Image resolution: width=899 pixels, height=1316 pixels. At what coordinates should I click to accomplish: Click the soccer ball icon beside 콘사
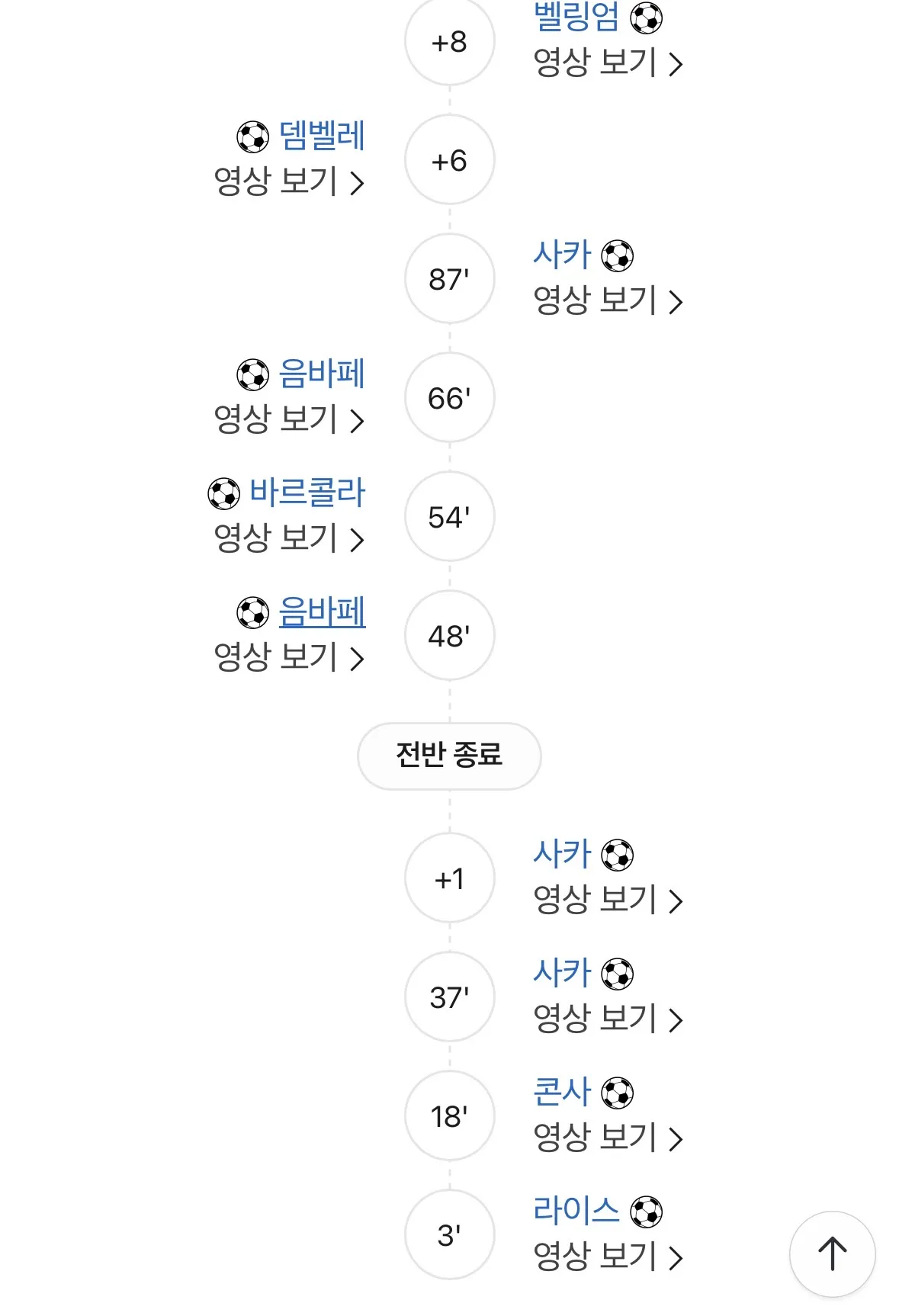[617, 1093]
